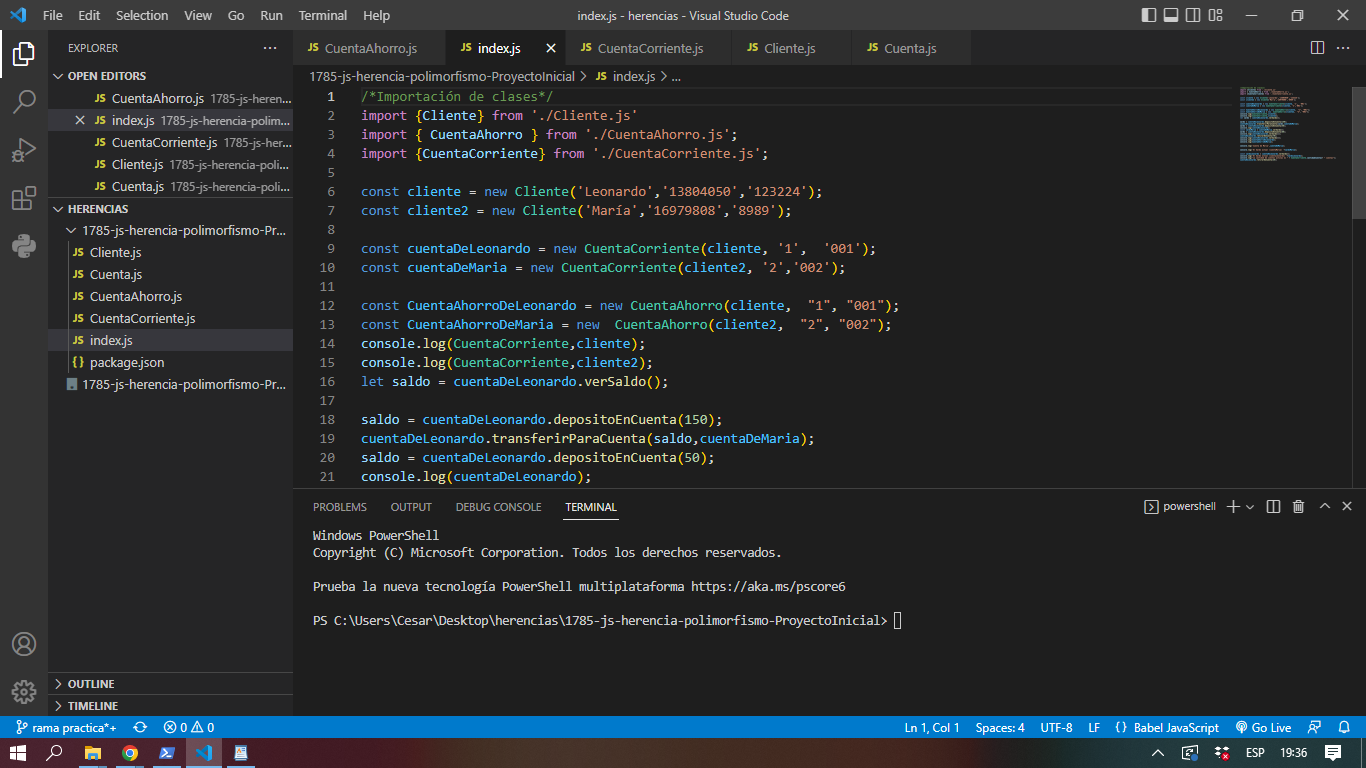Open the Help menu
This screenshot has width=1366, height=768.
377,15
